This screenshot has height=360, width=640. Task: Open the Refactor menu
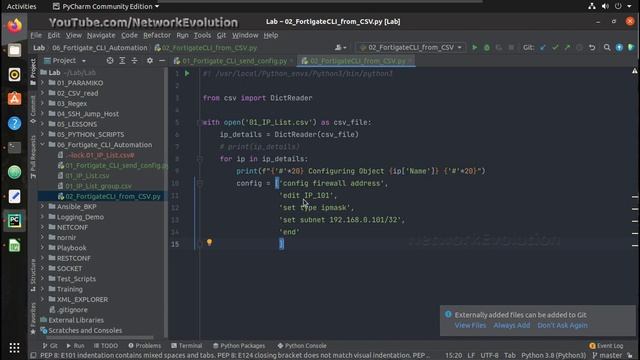point(157,35)
